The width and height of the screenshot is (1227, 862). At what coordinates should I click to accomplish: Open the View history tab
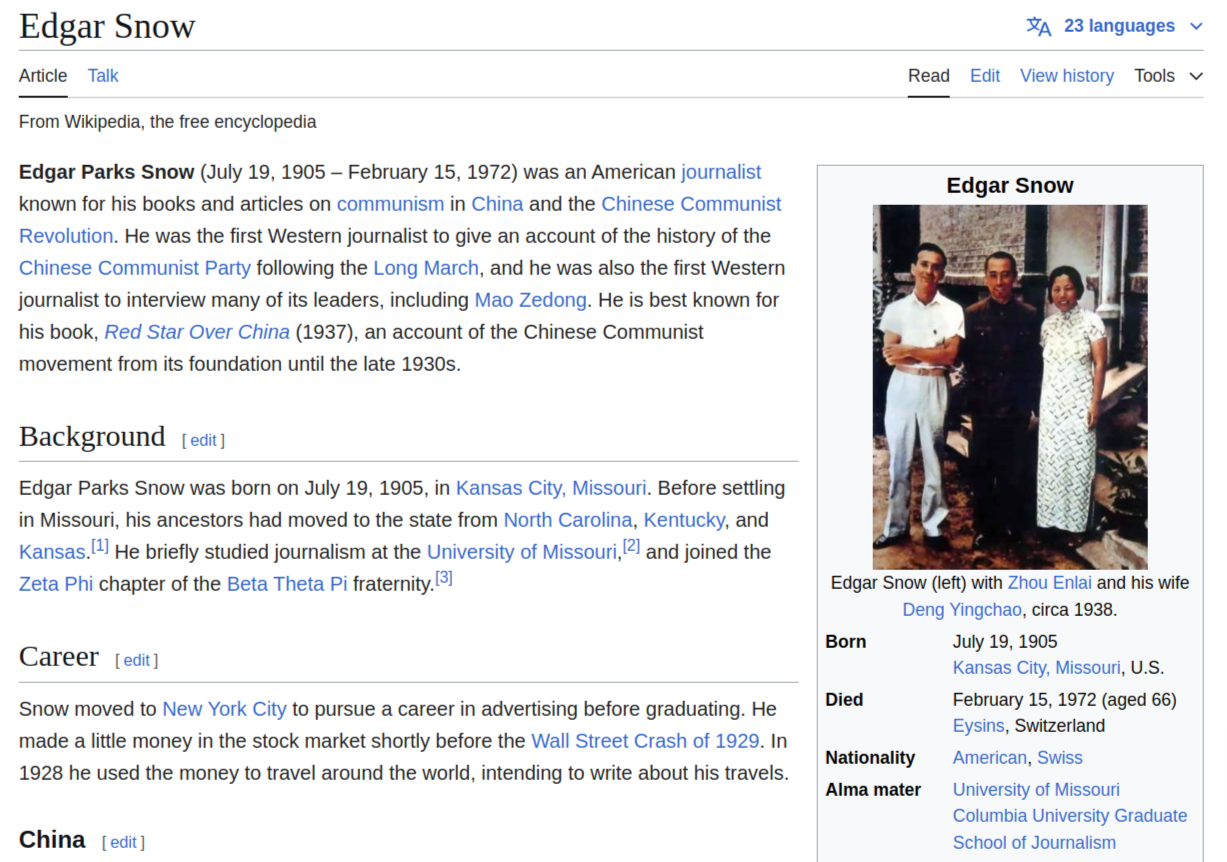point(1067,76)
